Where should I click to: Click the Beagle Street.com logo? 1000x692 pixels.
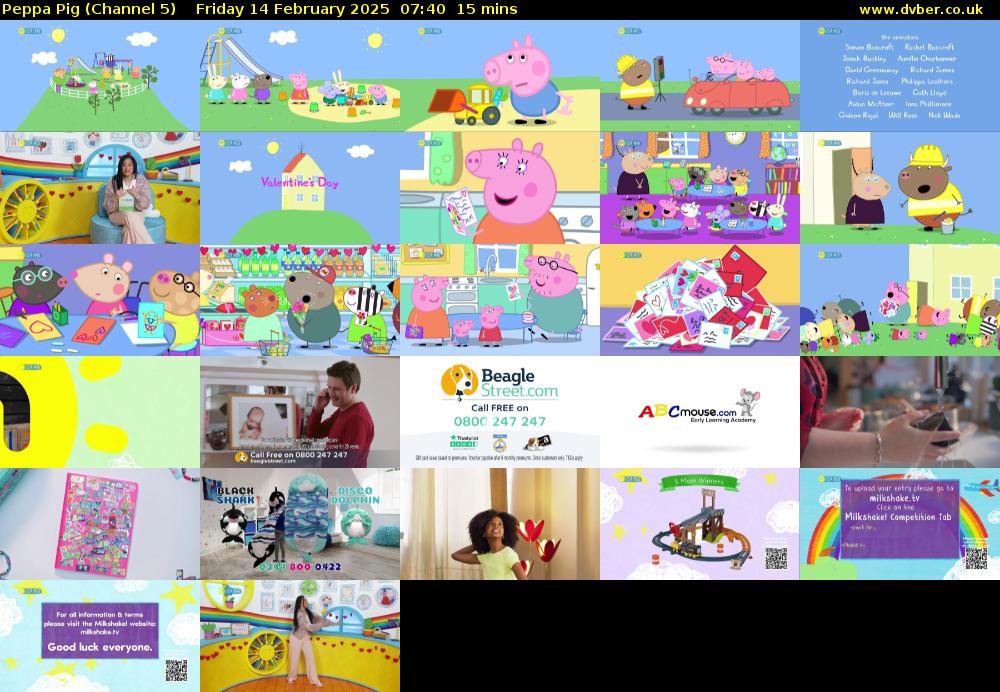[500, 382]
